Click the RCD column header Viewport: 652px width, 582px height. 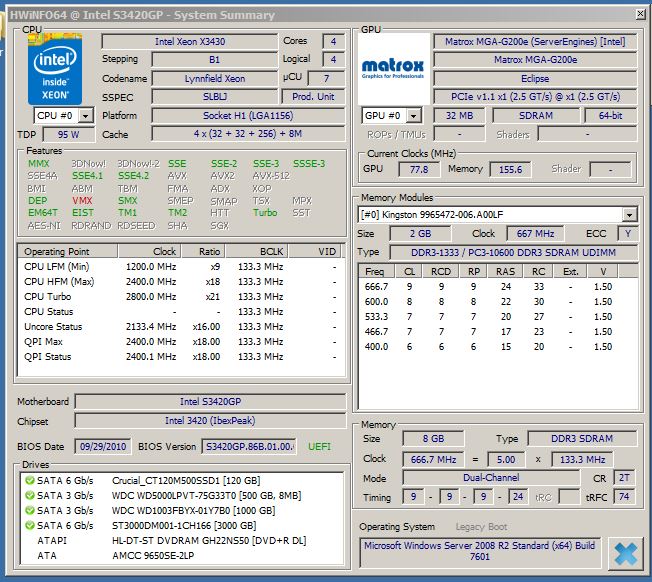(x=441, y=271)
